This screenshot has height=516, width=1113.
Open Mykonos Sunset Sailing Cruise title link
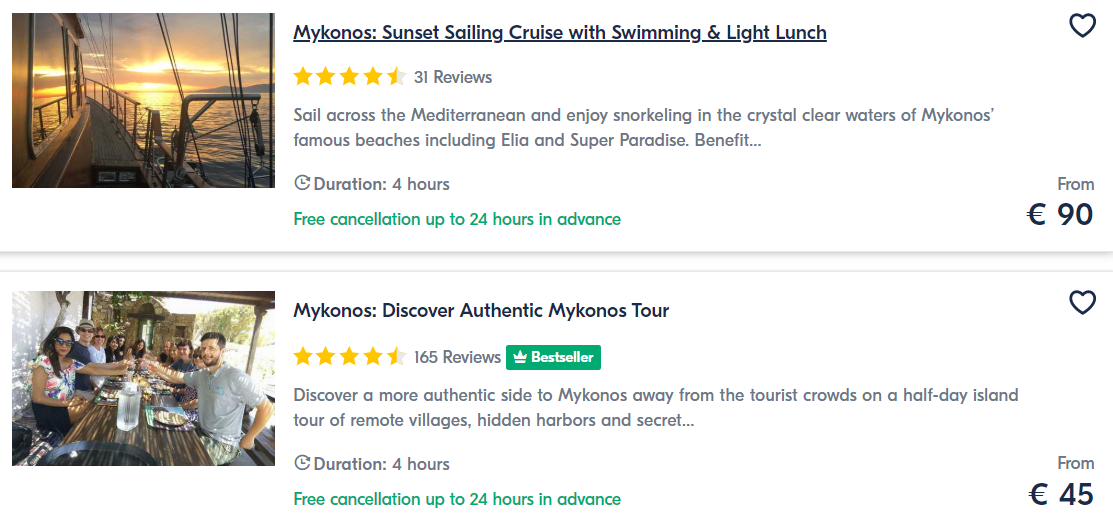click(x=559, y=33)
